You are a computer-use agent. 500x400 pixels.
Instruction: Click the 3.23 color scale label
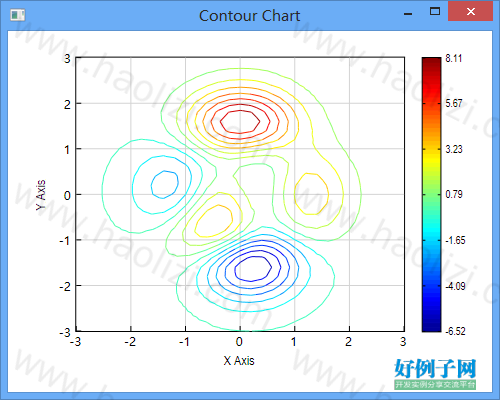click(454, 149)
